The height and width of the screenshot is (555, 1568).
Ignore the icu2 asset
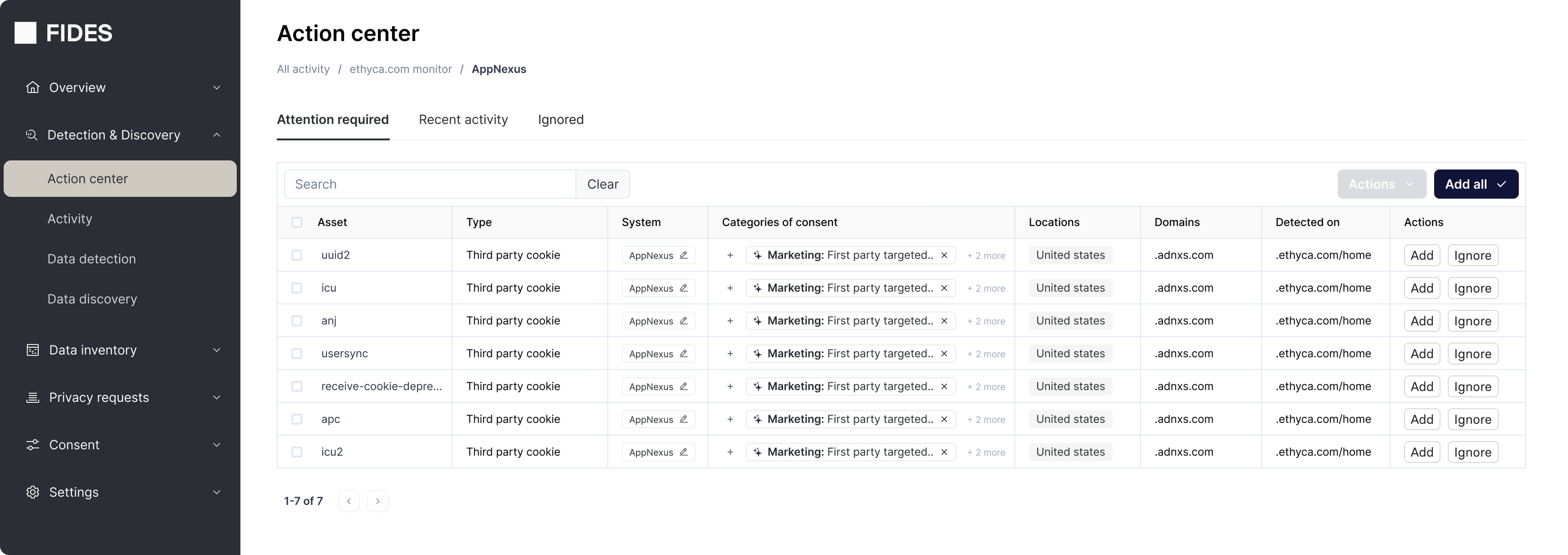click(1472, 452)
